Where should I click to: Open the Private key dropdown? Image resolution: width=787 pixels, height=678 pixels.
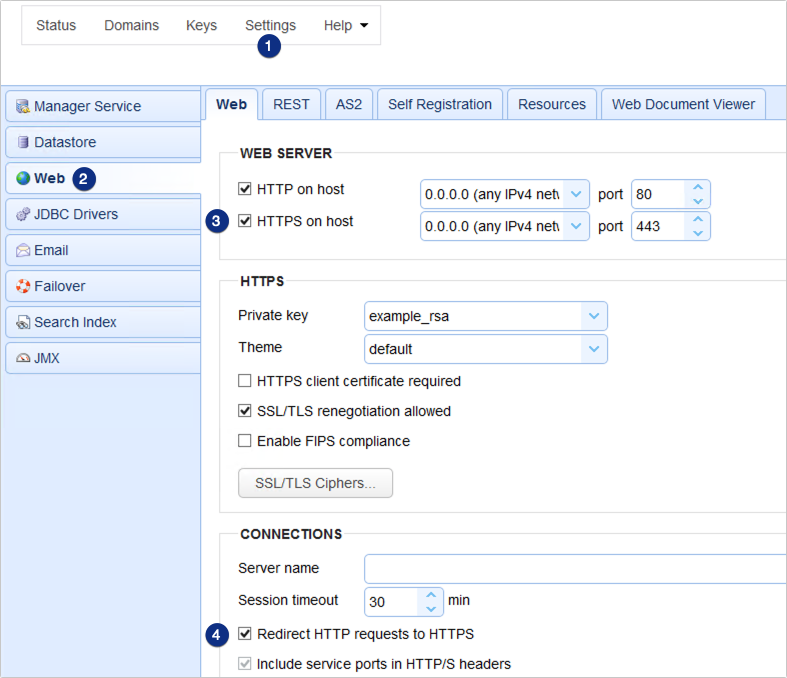pyautogui.click(x=593, y=316)
